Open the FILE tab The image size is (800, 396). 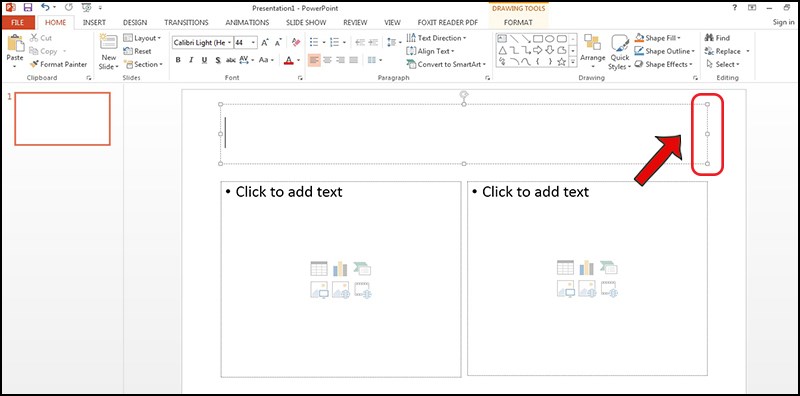coord(18,22)
